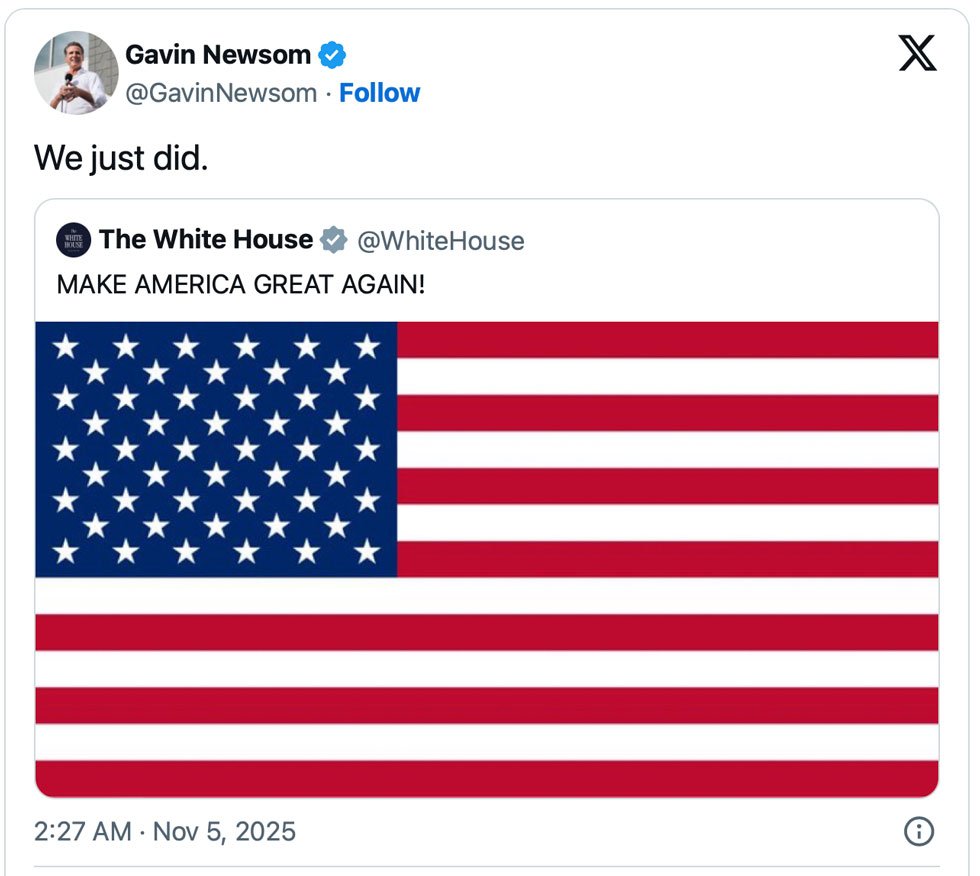Click the @GavinNewsom handle

coord(220,93)
